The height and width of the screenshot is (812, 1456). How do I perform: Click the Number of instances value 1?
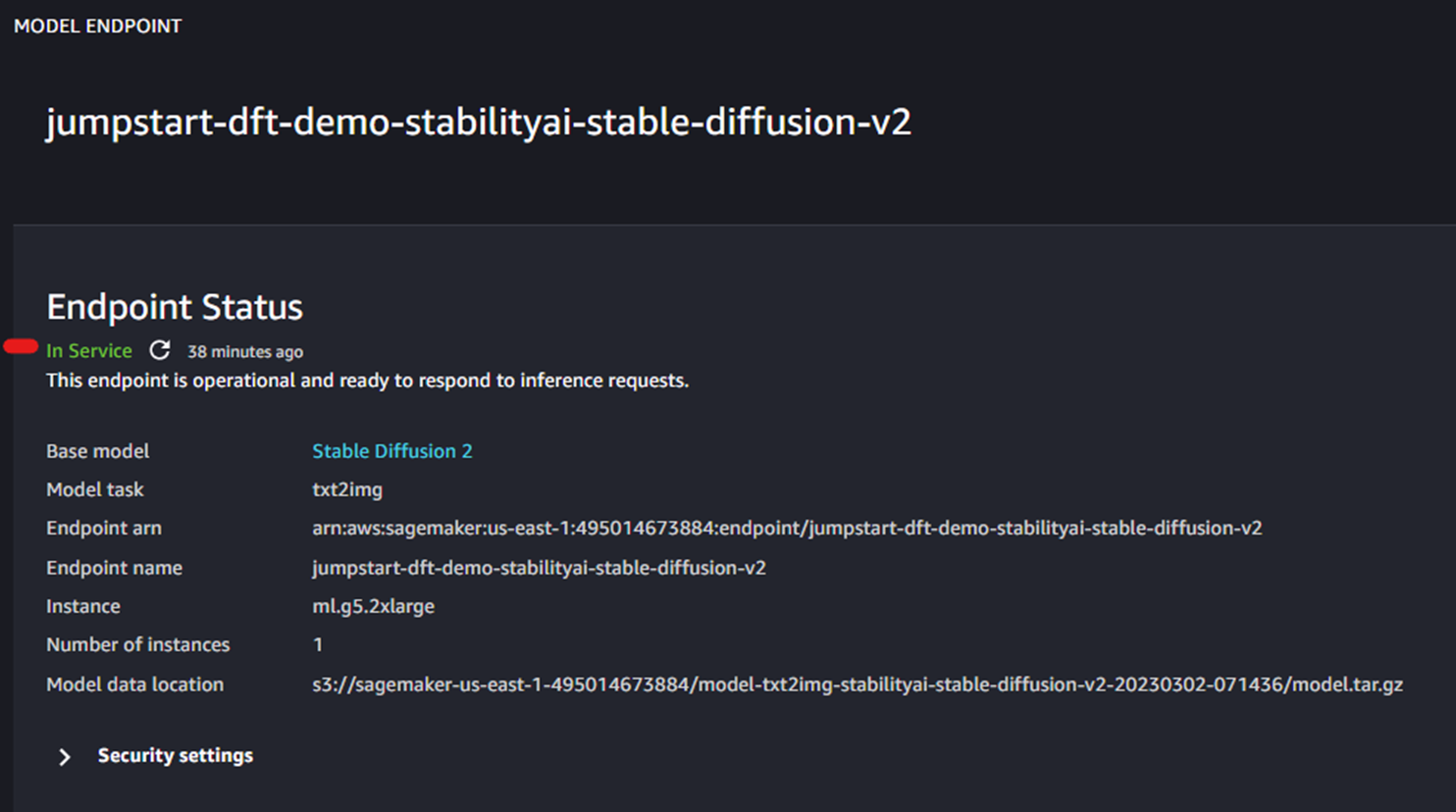(318, 644)
